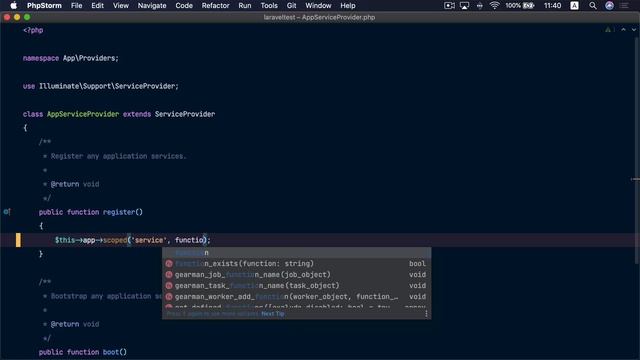This screenshot has height=360, width=640.
Task: Click the editor warnings inspection icon
Action: [608, 30]
